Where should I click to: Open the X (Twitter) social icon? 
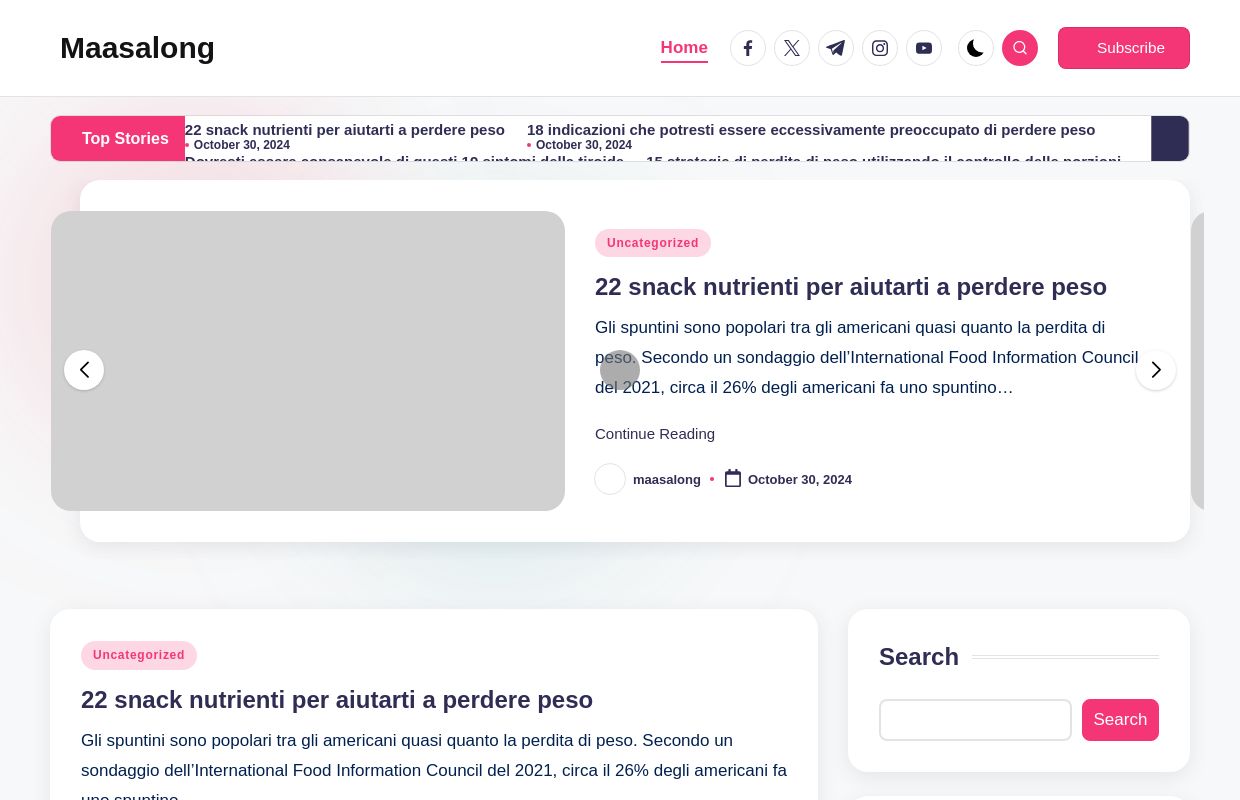(x=792, y=48)
